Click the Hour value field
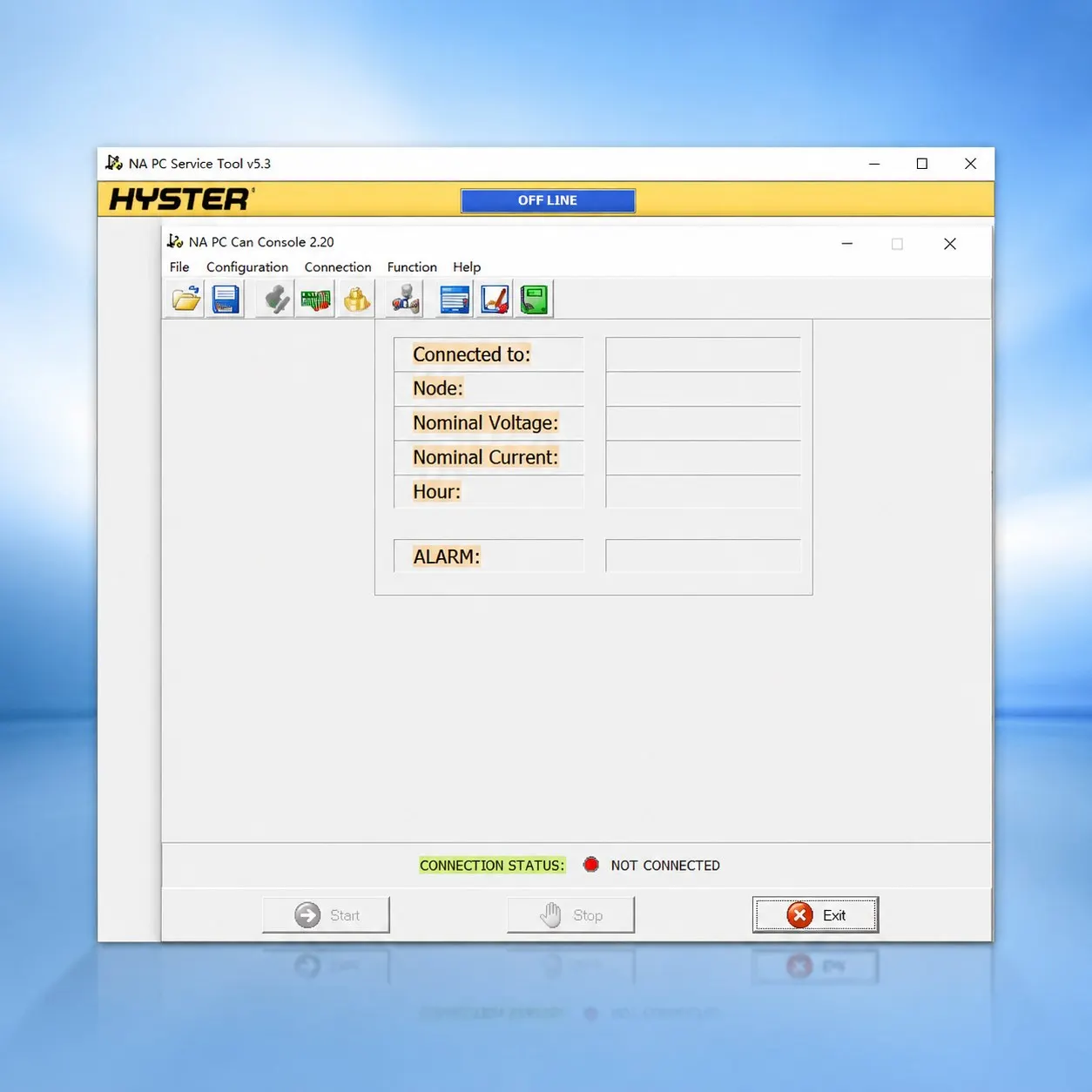 tap(703, 492)
